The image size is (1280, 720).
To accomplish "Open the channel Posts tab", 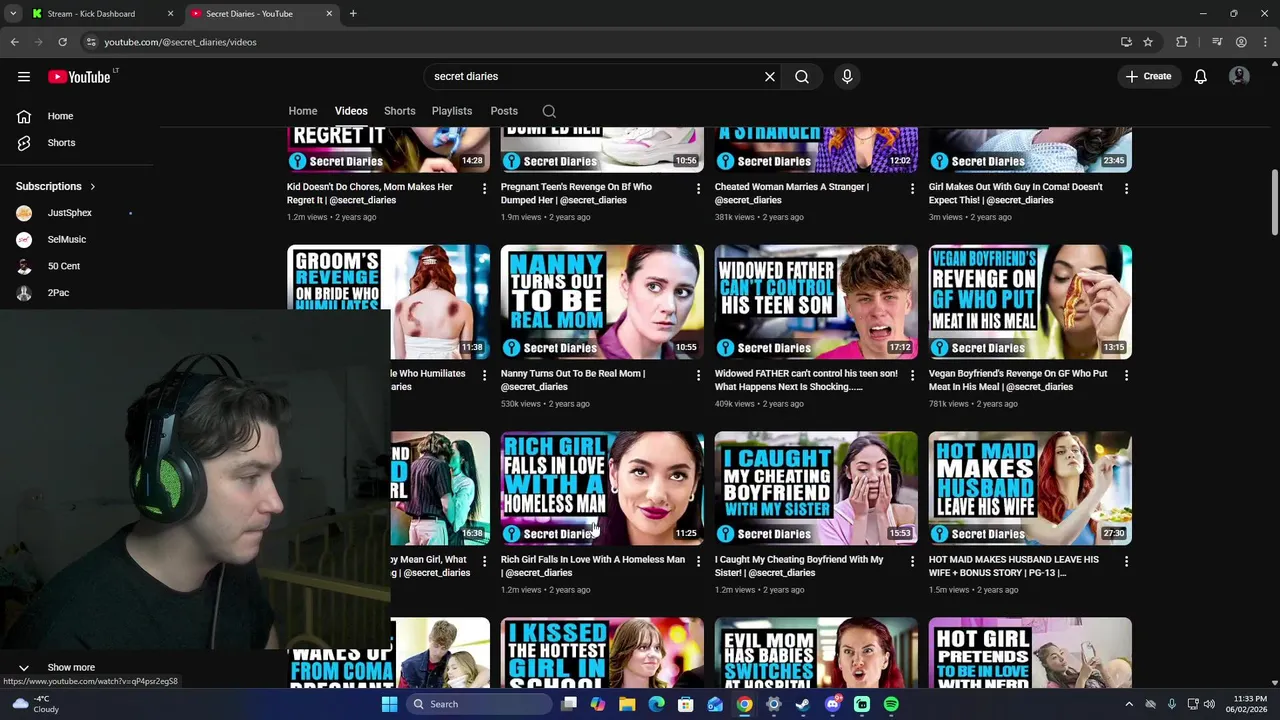I will [504, 111].
